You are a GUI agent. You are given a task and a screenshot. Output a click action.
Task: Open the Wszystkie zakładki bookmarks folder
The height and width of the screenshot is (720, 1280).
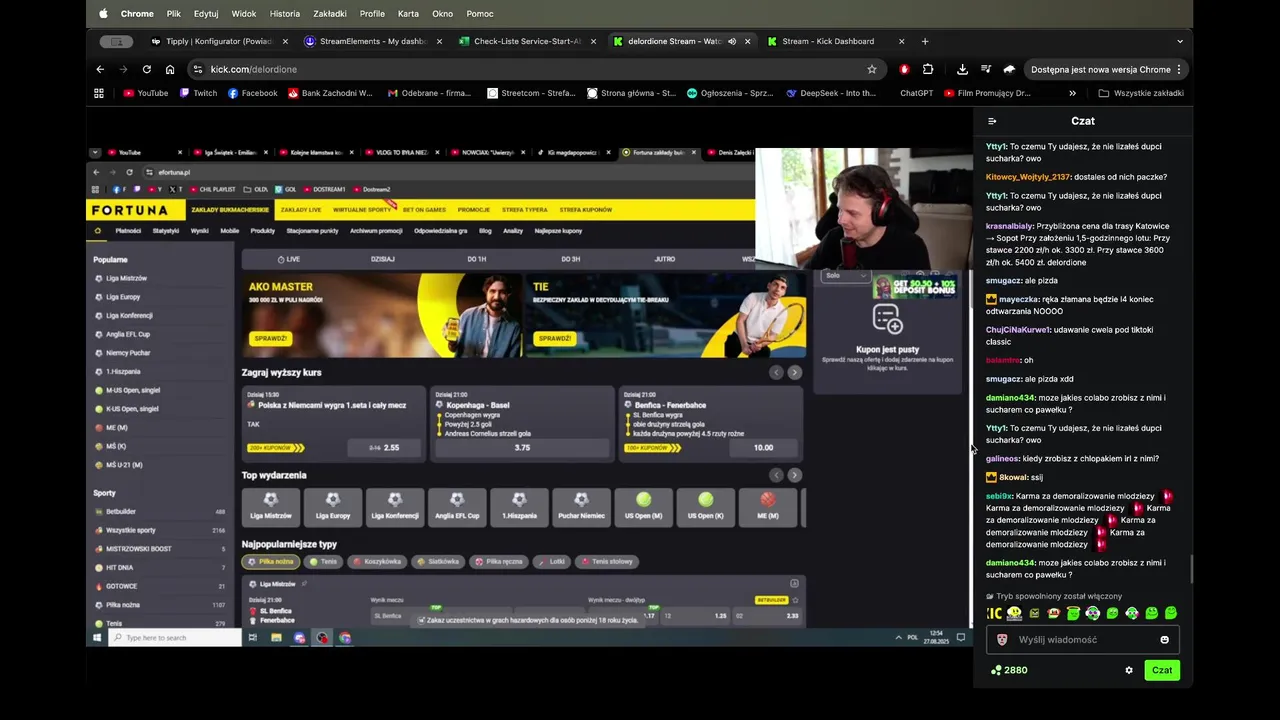pyautogui.click(x=1141, y=93)
